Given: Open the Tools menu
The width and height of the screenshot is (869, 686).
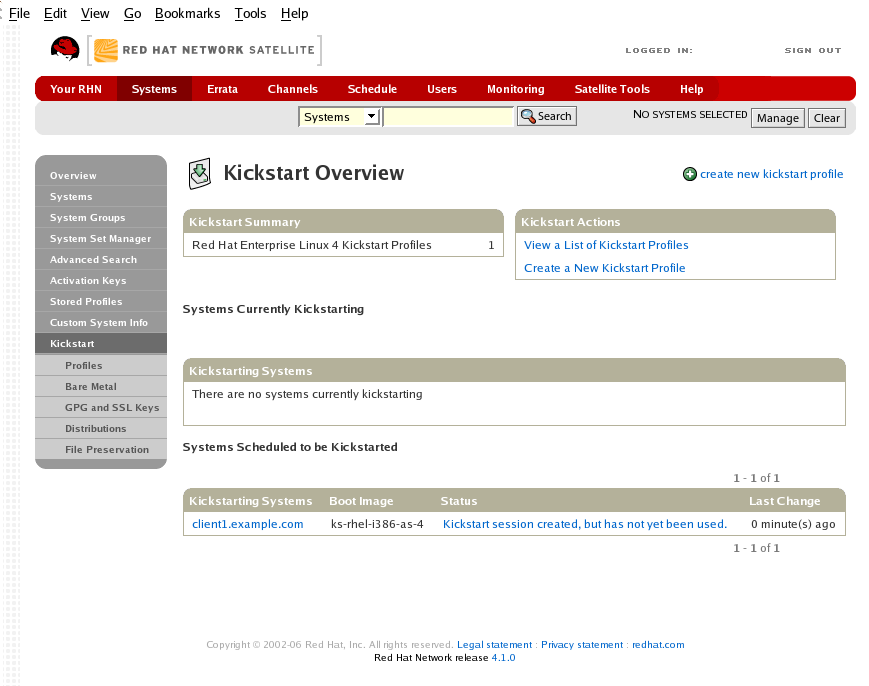Looking at the screenshot, I should tap(250, 14).
